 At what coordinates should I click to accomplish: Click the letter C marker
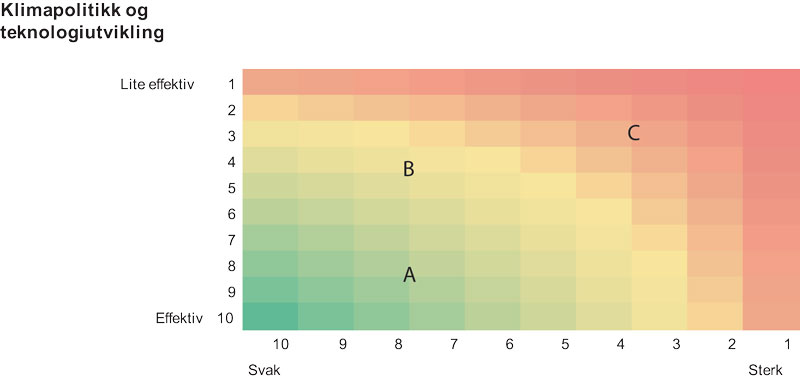633,134
